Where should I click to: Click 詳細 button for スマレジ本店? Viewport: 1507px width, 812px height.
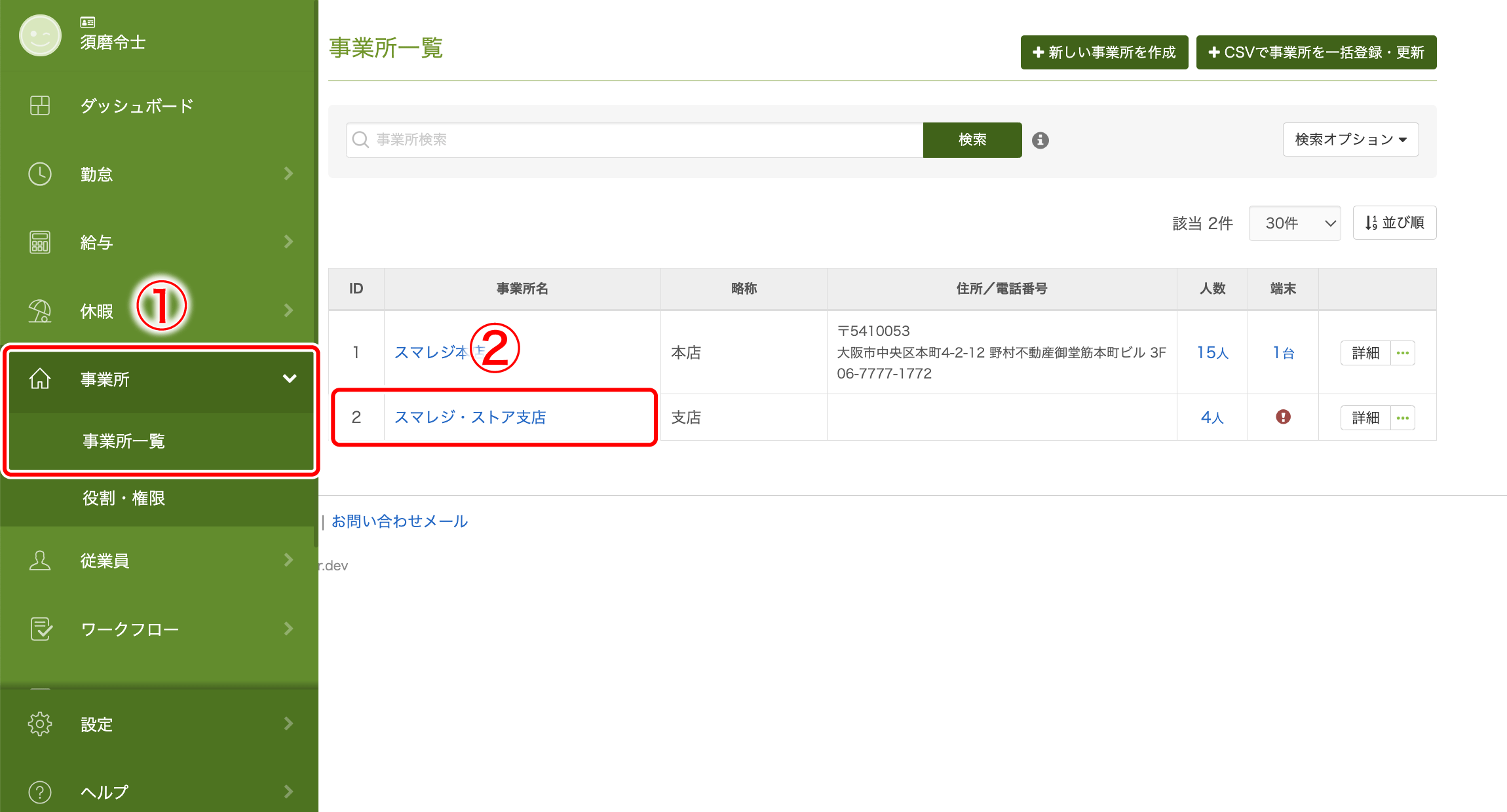click(1365, 353)
